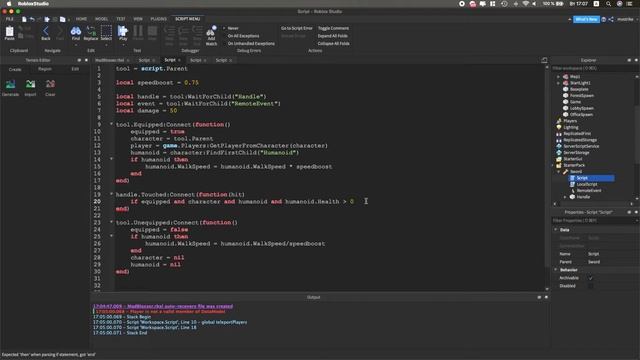Screen dimensions: 640x360
Task: Switch to the MODEL ribbon tab
Action: (101, 19)
